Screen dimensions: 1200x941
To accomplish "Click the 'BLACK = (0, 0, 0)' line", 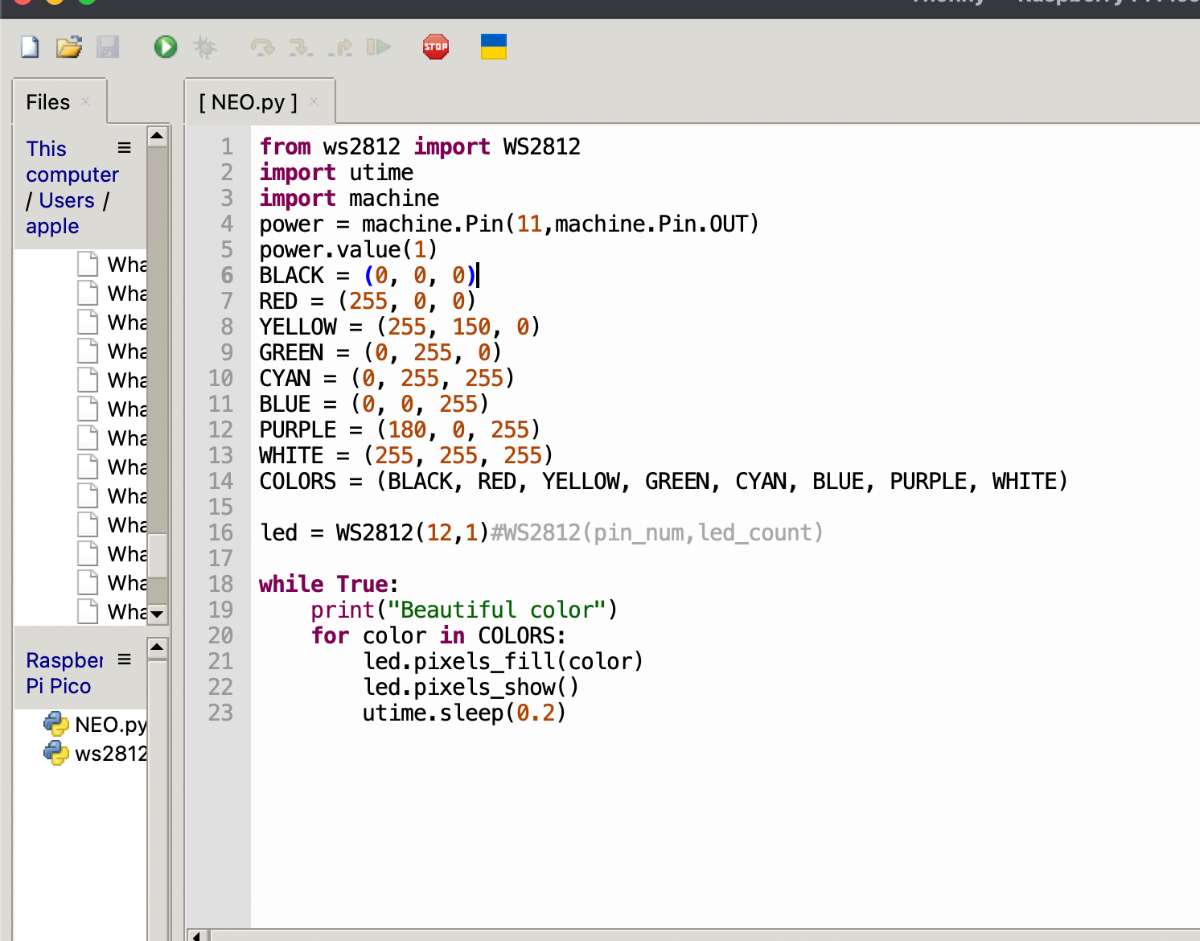I will point(368,276).
